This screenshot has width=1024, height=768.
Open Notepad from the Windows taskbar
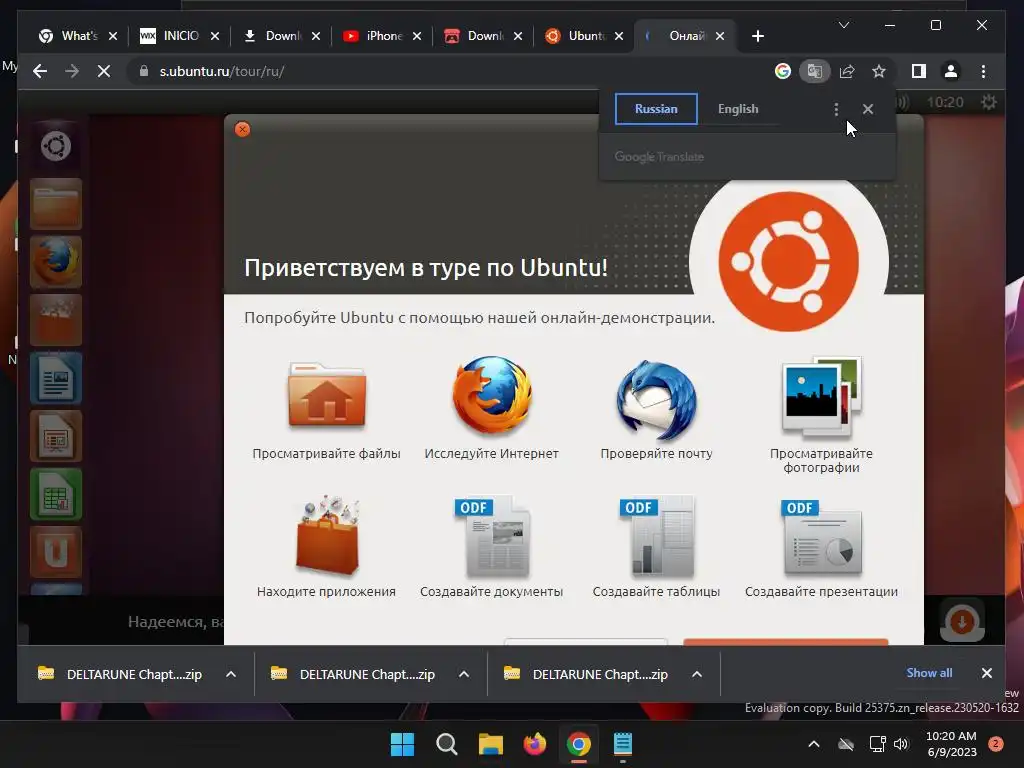coord(623,744)
